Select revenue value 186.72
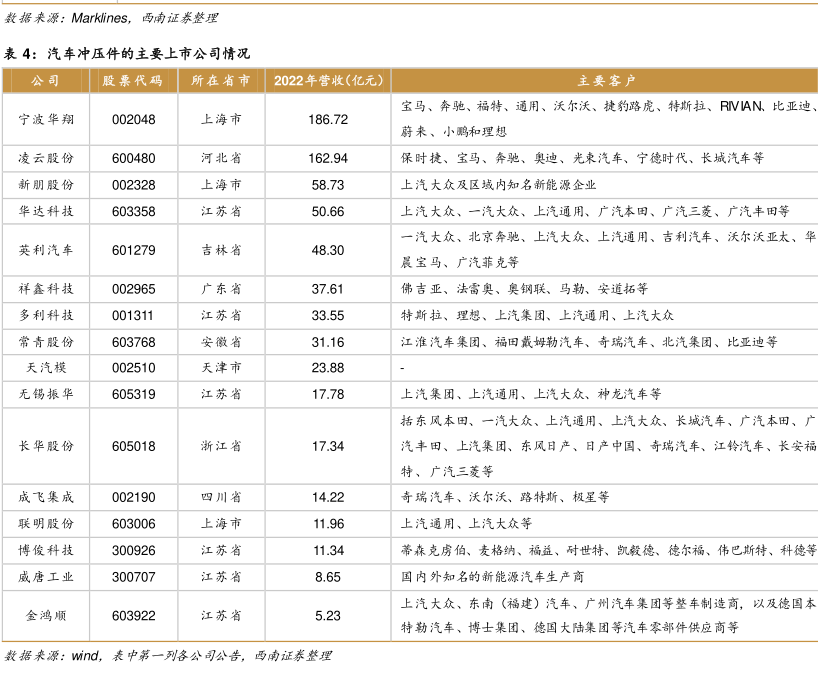The height and width of the screenshot is (678, 818). tap(327, 119)
